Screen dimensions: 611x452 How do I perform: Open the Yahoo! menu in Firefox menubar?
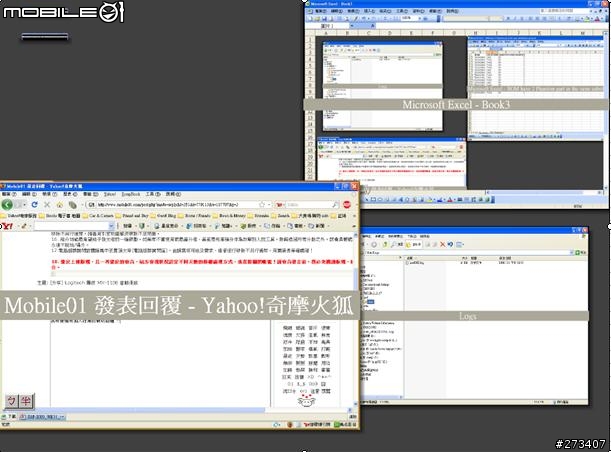(110, 194)
